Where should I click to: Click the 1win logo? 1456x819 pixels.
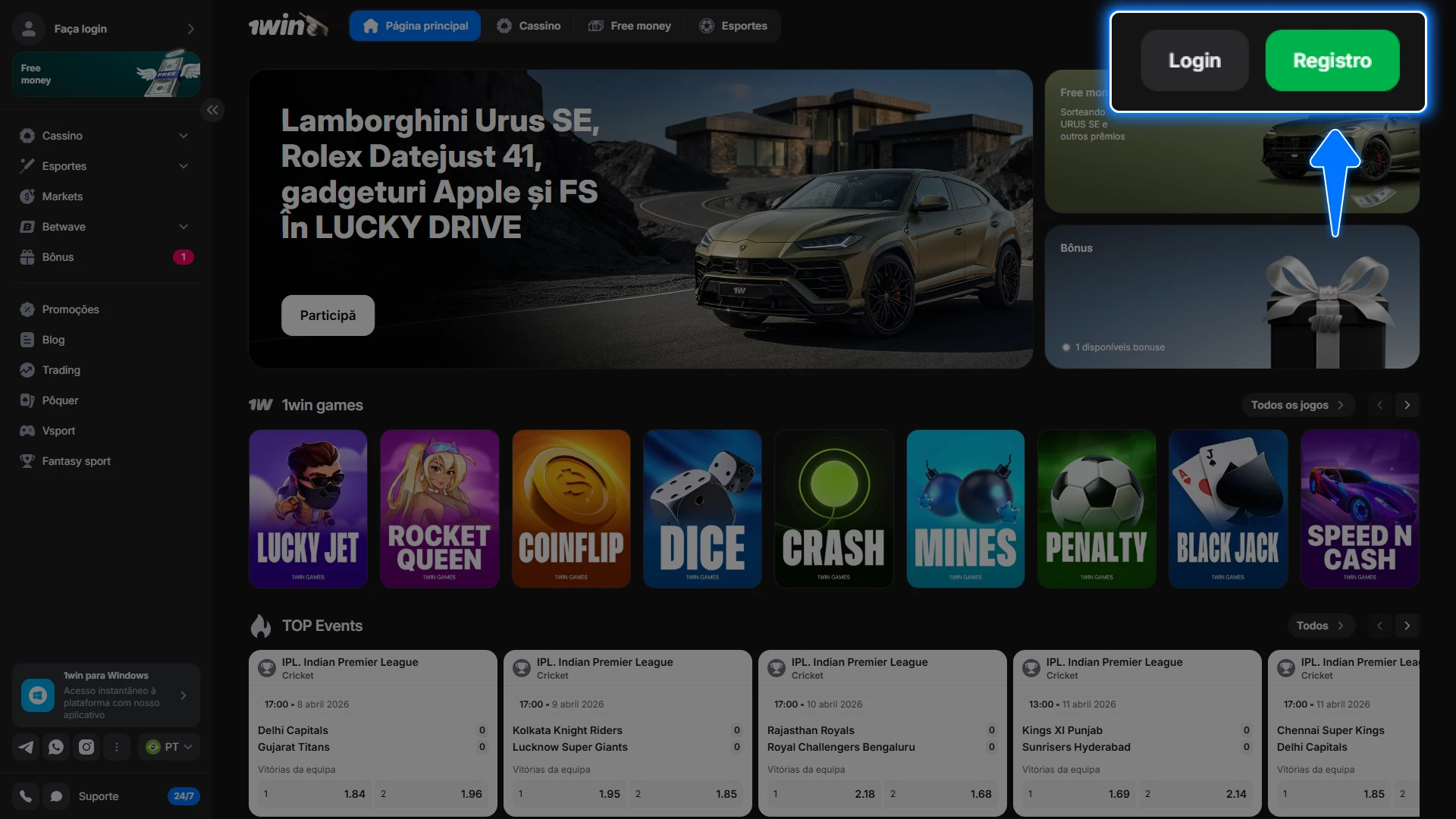[x=288, y=26]
